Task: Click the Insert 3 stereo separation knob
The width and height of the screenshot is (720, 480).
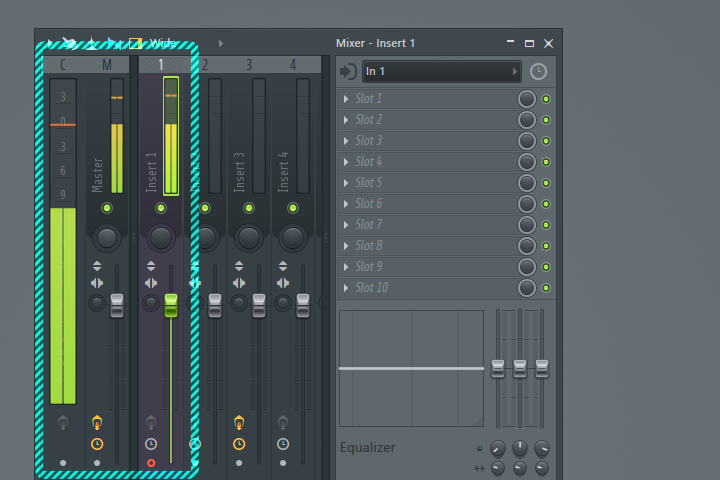Action: 239,303
